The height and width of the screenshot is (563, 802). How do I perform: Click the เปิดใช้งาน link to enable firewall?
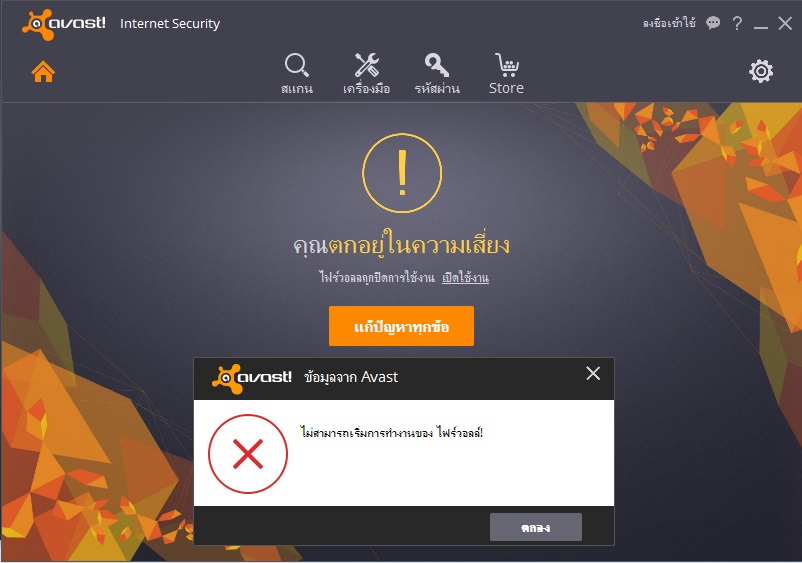coord(465,278)
